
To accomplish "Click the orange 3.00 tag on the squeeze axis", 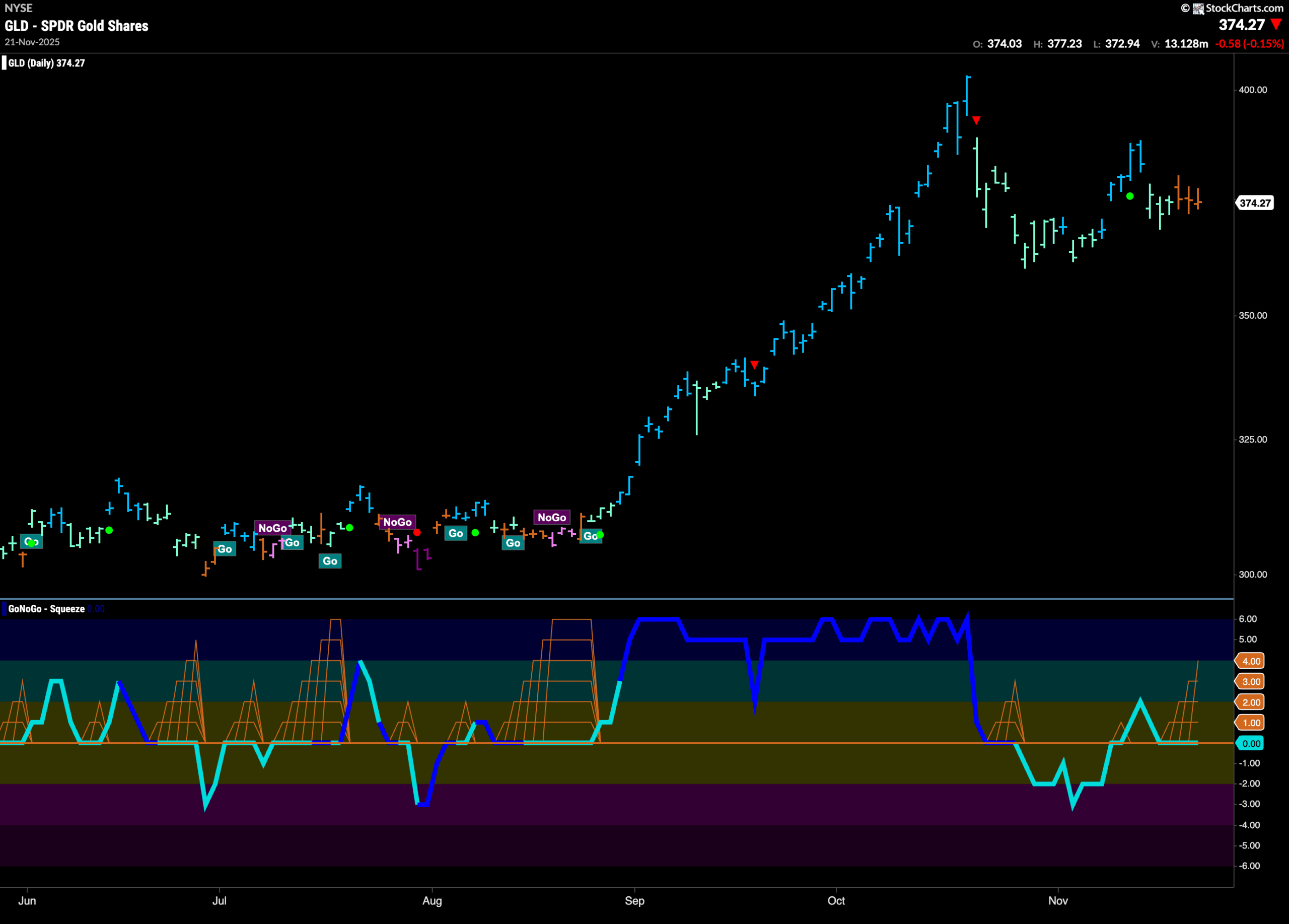I will click(x=1250, y=681).
